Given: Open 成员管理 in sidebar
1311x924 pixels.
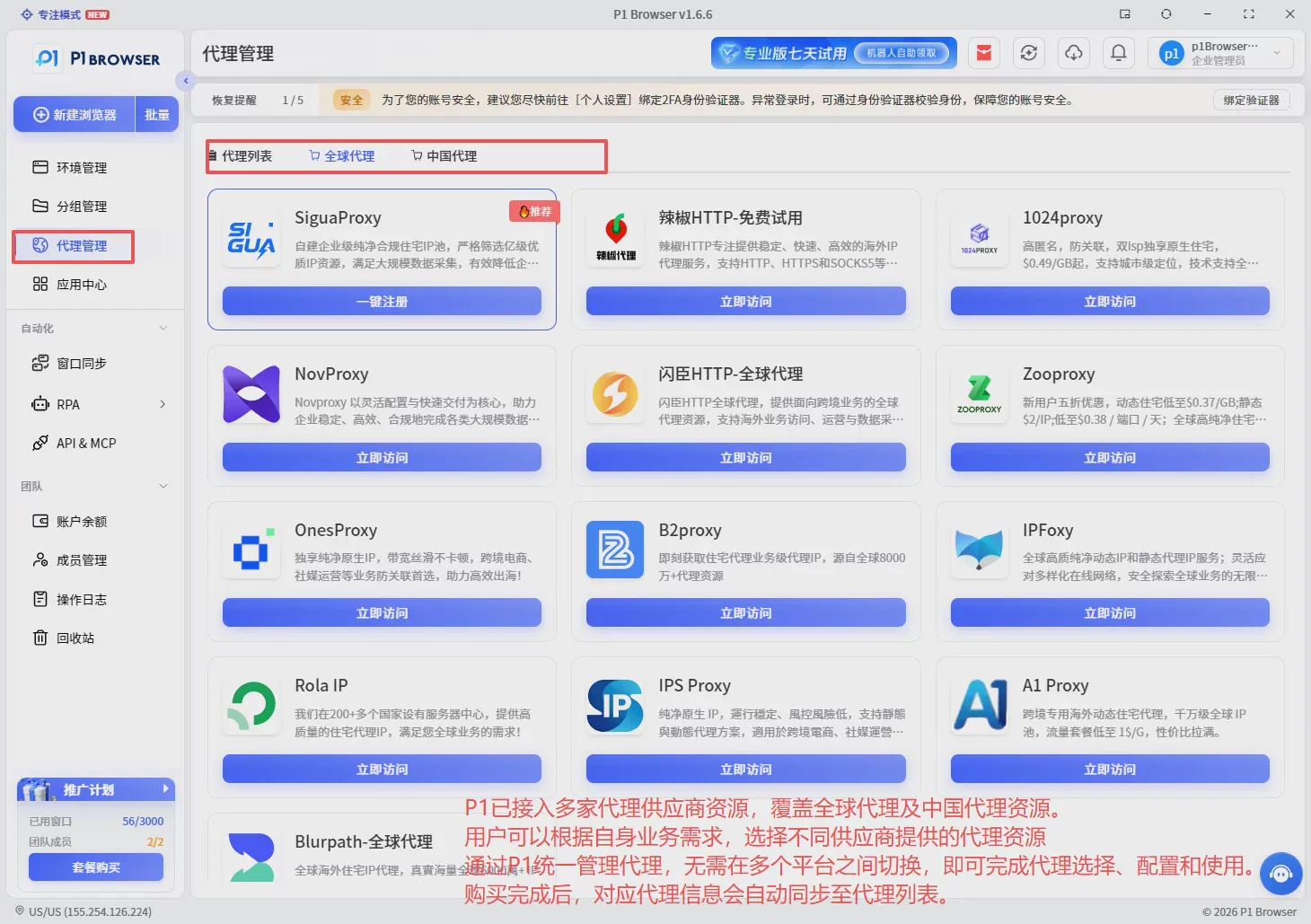Looking at the screenshot, I should [x=69, y=560].
